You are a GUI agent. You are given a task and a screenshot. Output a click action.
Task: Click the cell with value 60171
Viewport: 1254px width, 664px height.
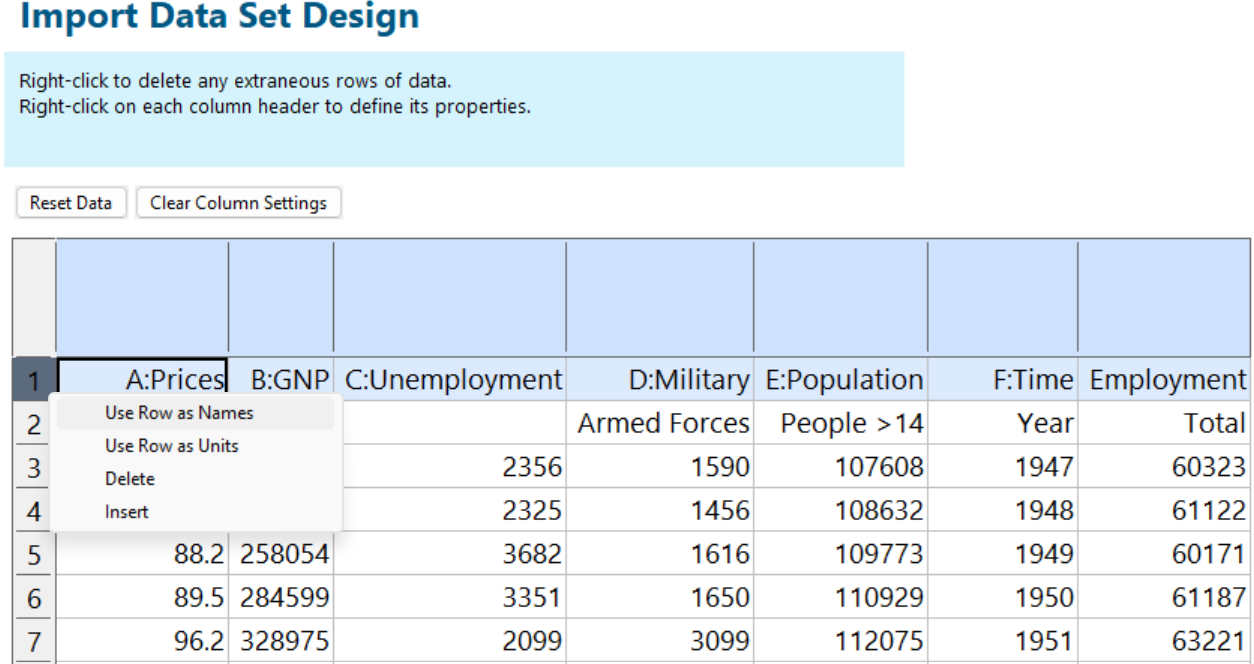[x=1164, y=554]
